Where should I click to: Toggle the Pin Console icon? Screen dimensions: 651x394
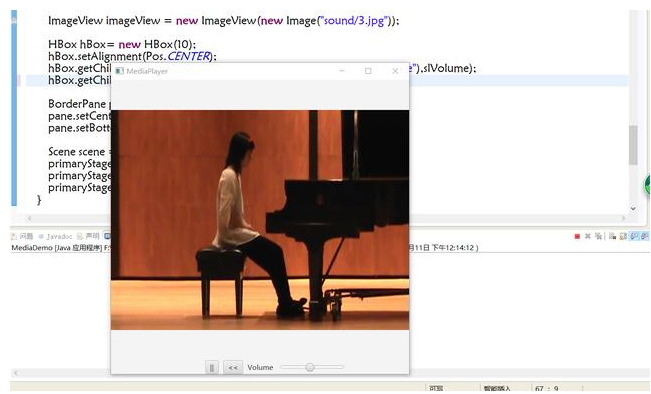click(x=634, y=236)
